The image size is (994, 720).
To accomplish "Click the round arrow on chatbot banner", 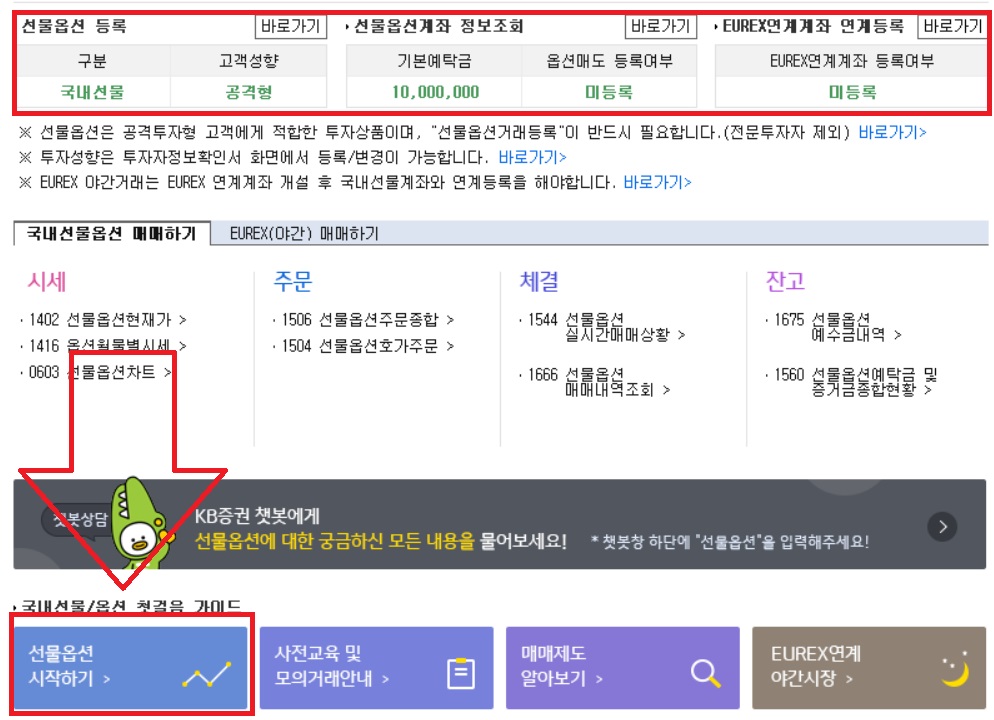I will click(942, 526).
